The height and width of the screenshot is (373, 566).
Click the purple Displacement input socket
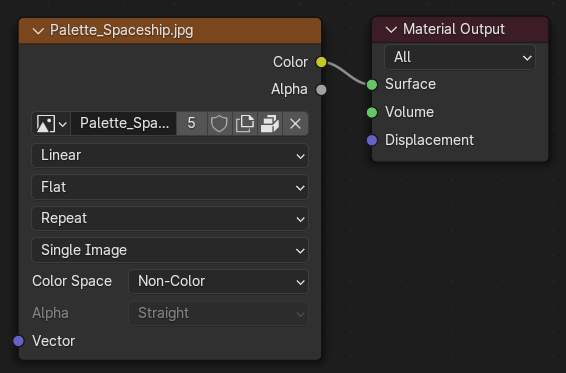pos(372,140)
